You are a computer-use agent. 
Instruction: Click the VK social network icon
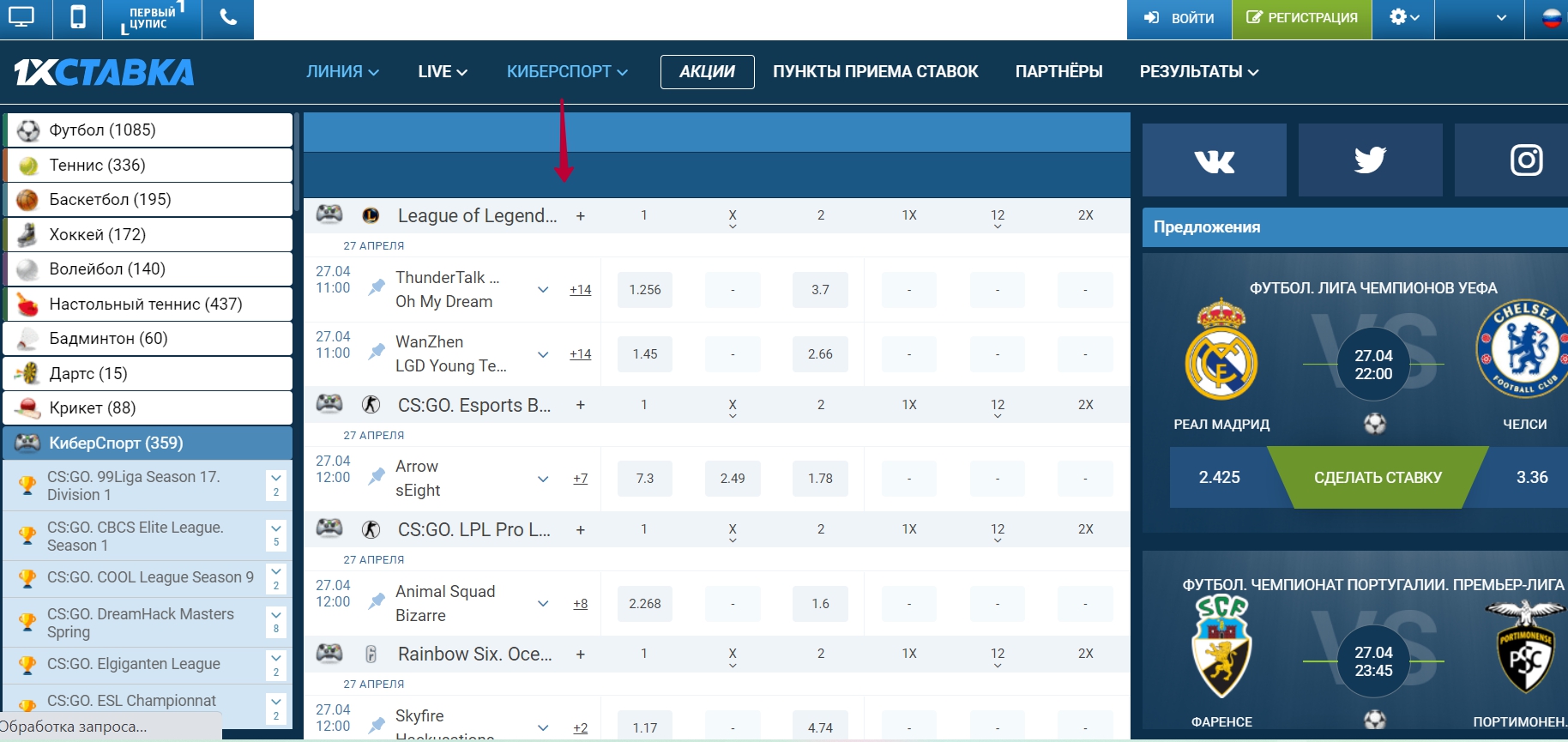tap(1214, 160)
